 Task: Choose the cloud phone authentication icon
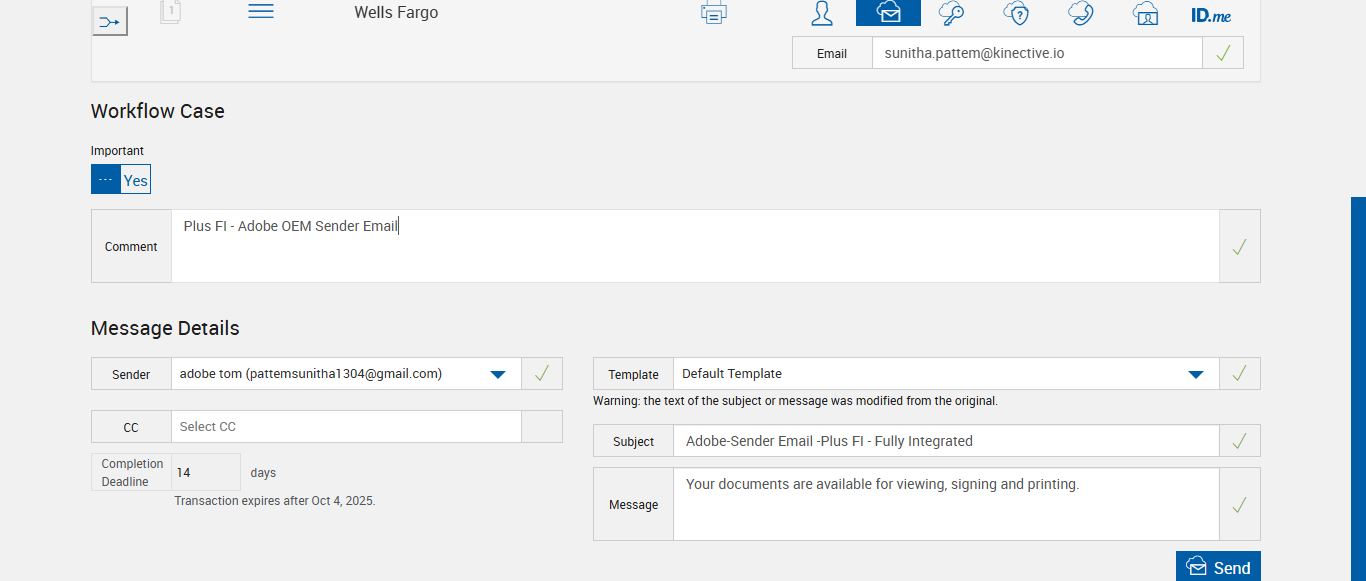pos(1081,13)
